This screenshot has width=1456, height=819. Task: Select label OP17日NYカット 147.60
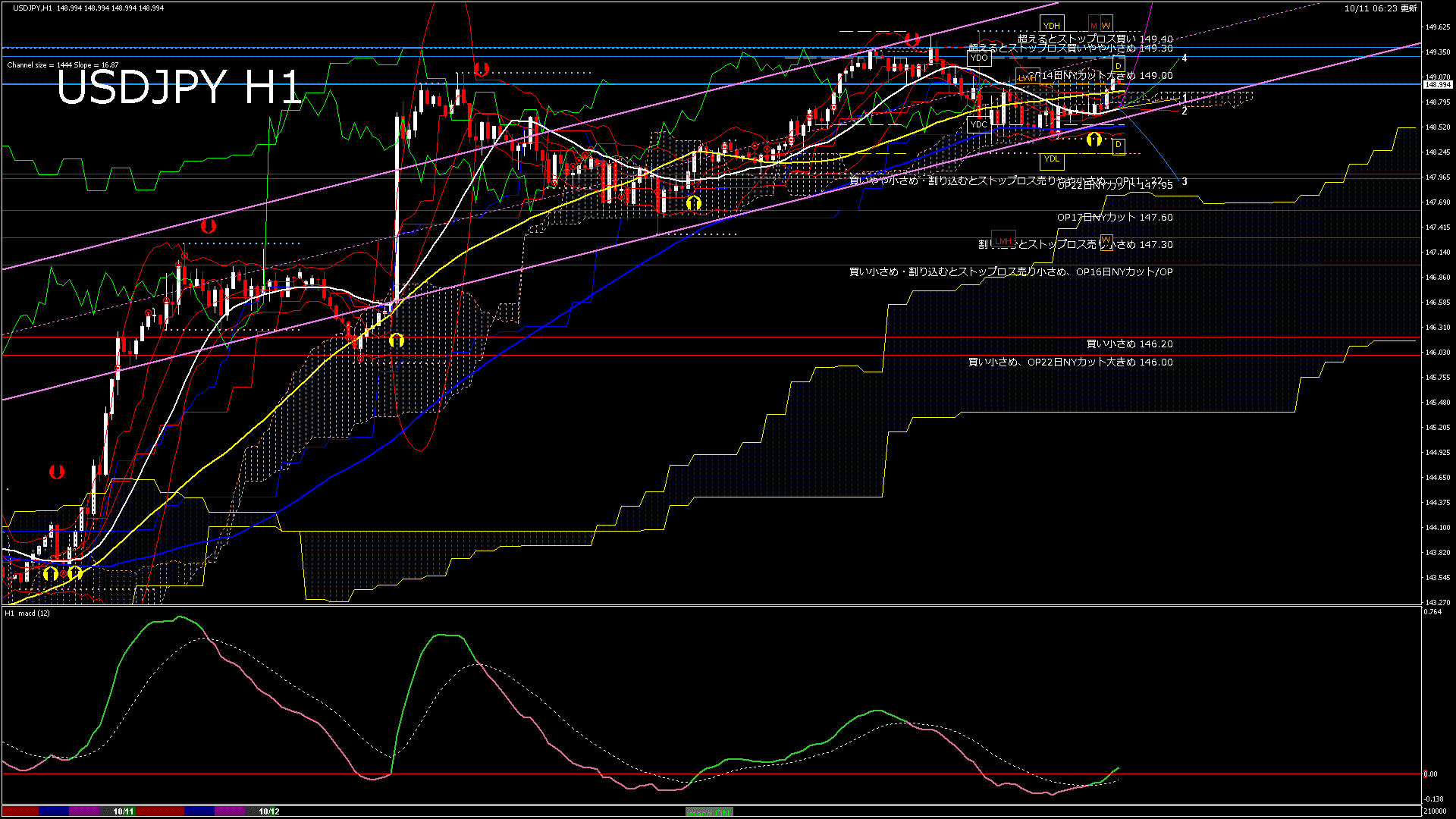coord(1116,218)
